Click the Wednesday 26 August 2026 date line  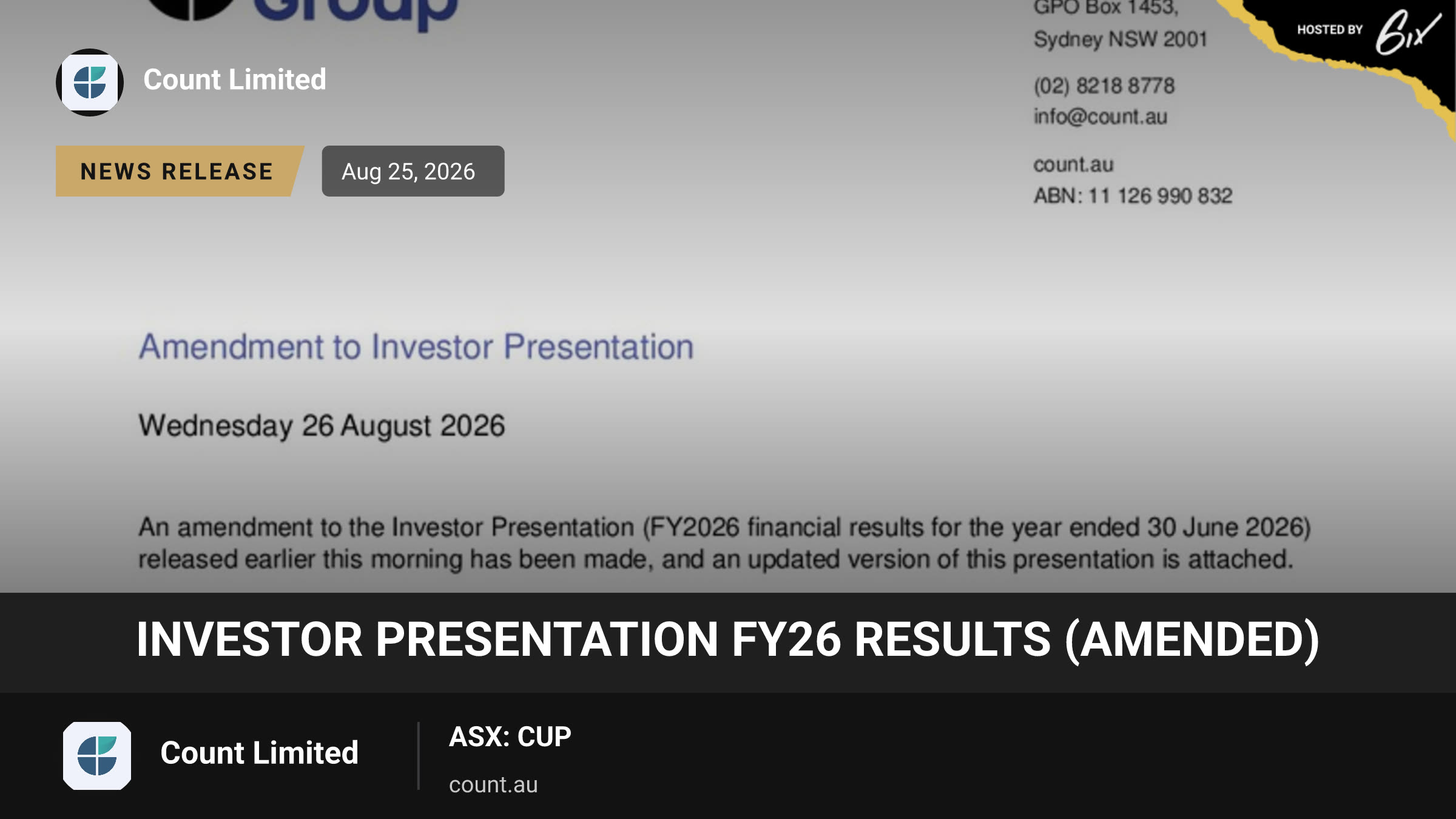pos(322,425)
